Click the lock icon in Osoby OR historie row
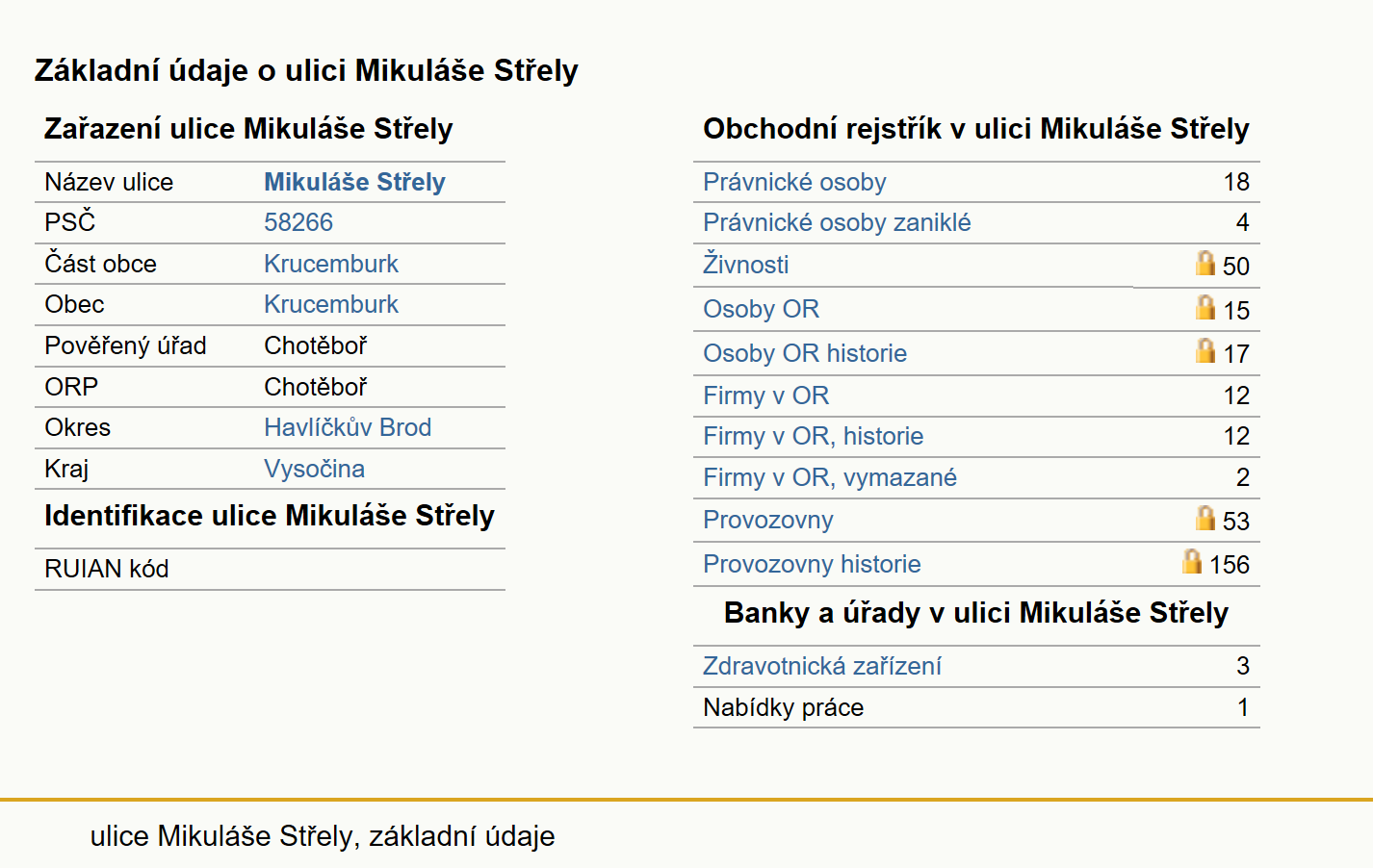Screen dimensions: 1373x868 (x=1205, y=350)
